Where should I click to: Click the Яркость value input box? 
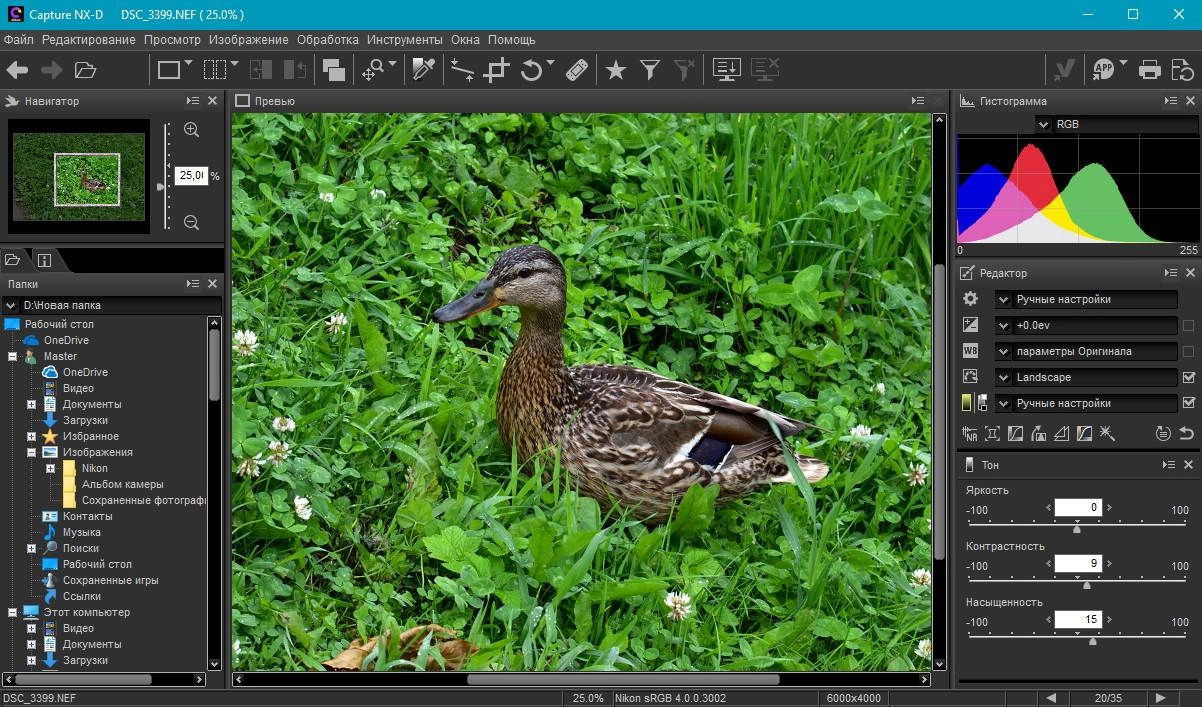[1078, 508]
